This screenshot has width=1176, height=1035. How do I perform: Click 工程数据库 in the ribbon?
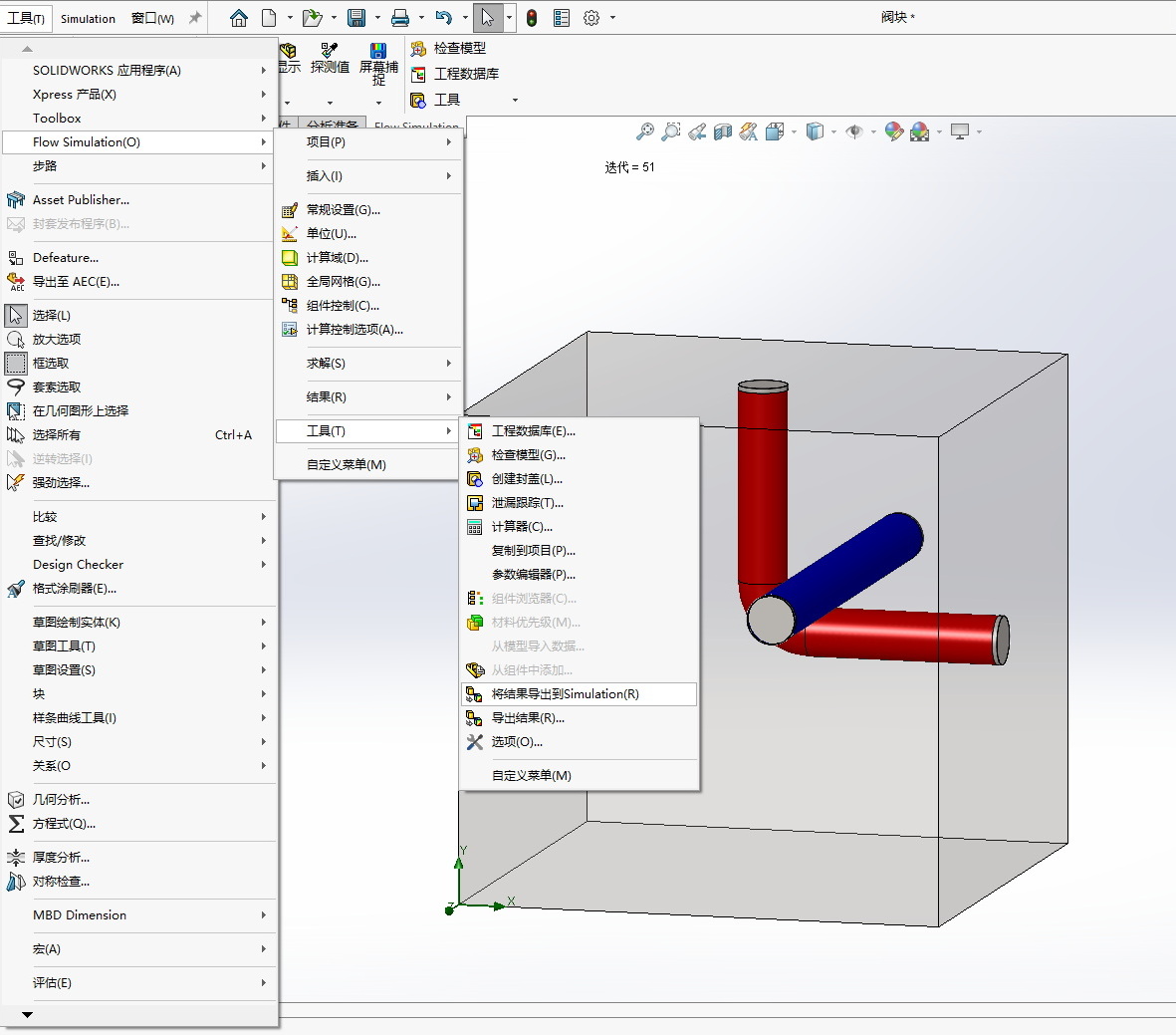(x=454, y=75)
